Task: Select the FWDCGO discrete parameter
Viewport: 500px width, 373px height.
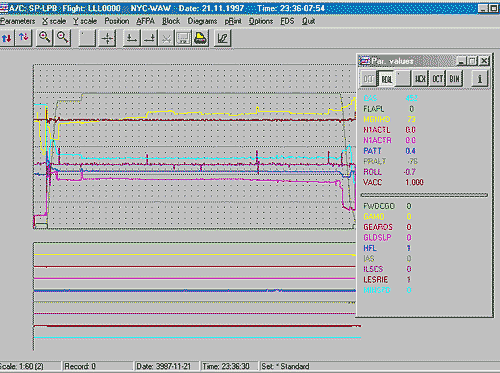Action: 379,206
